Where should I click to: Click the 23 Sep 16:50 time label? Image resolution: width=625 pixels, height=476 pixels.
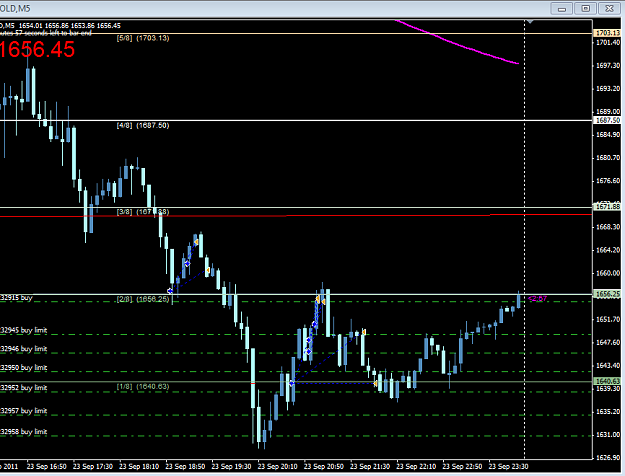click(x=47, y=466)
